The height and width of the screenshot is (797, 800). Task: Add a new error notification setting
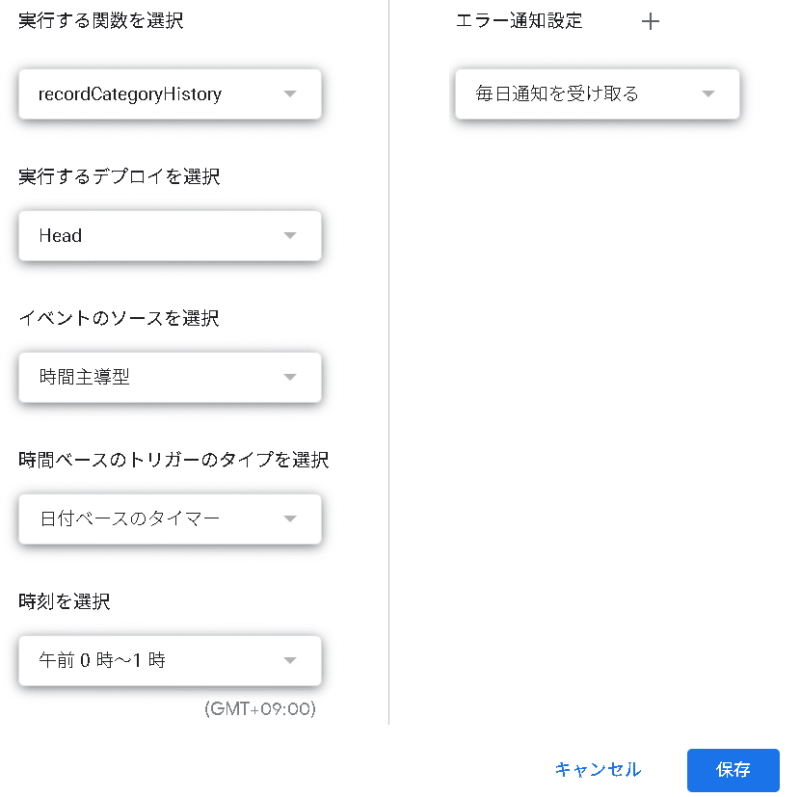[x=650, y=21]
